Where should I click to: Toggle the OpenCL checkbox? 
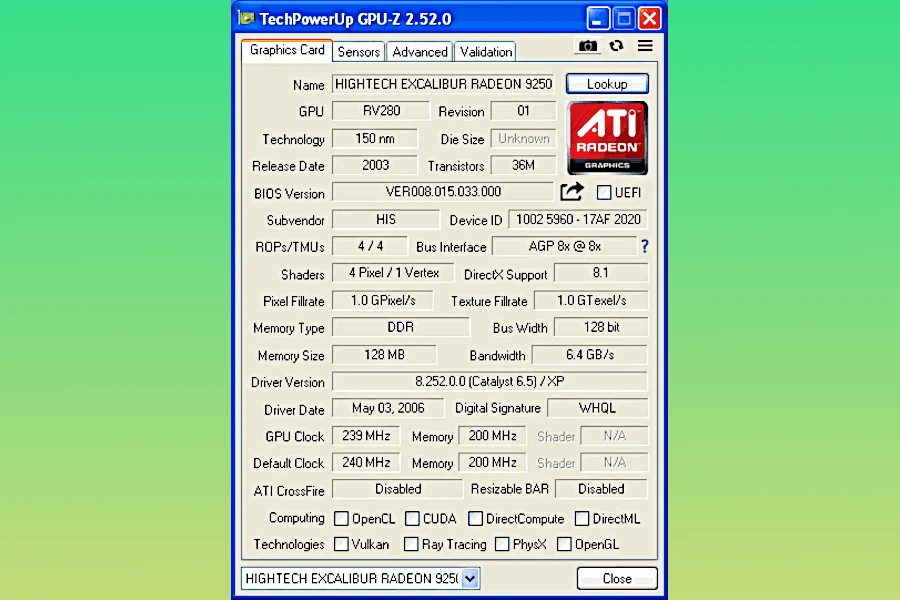341,518
